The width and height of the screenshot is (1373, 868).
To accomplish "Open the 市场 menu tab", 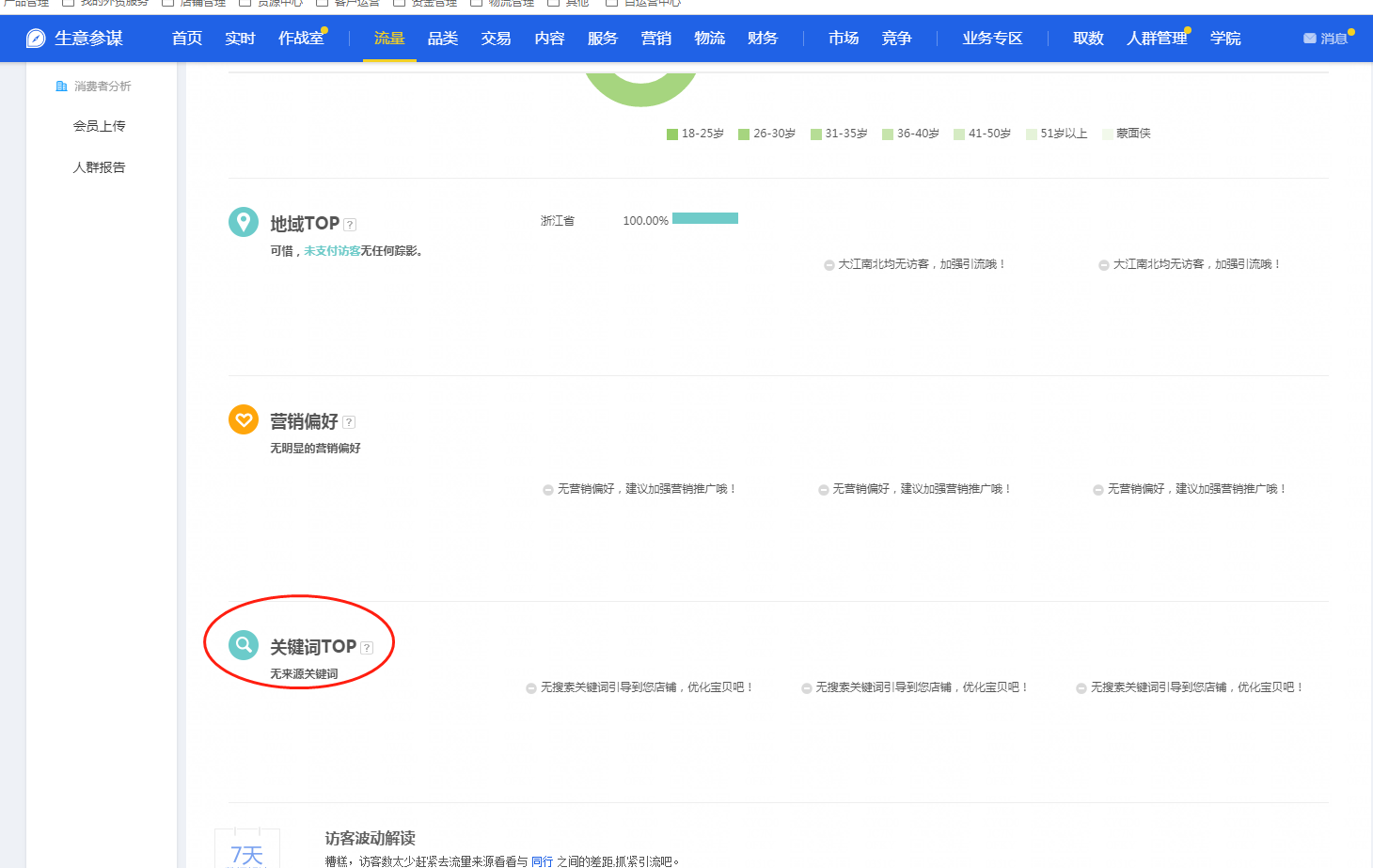I will pyautogui.click(x=844, y=39).
